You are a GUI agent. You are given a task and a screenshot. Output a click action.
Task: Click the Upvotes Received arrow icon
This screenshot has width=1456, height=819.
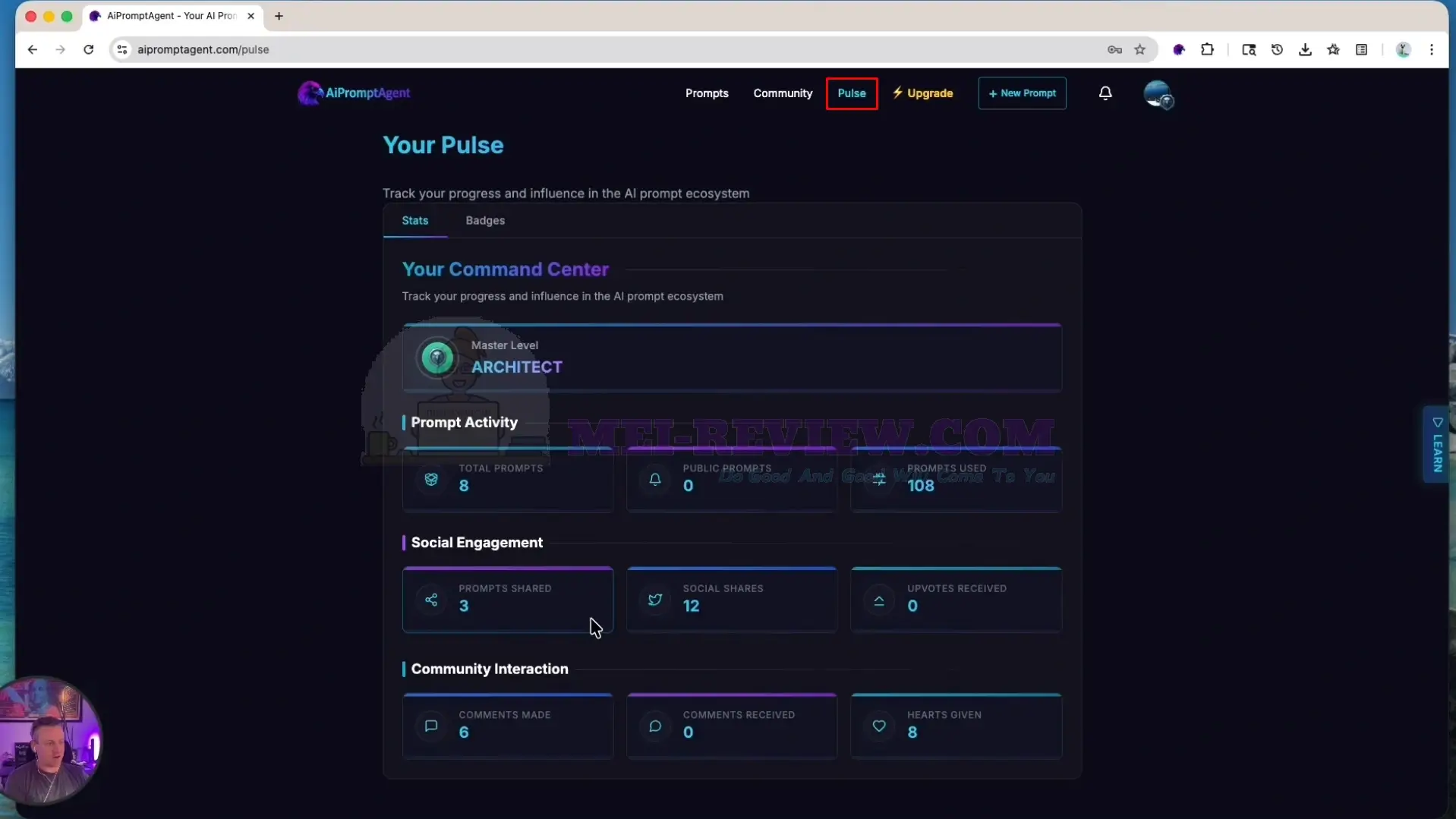click(879, 600)
